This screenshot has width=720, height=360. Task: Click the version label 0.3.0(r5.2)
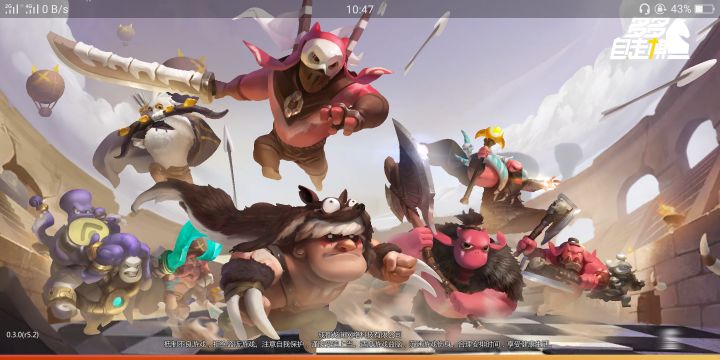22,335
